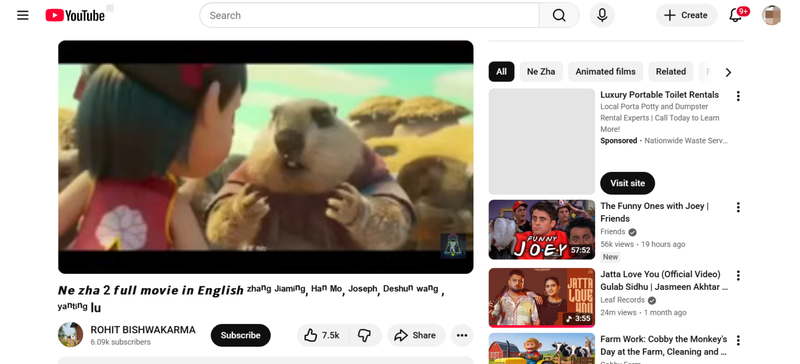
Task: Open The Funny Ones with Joey title
Action: (655, 212)
